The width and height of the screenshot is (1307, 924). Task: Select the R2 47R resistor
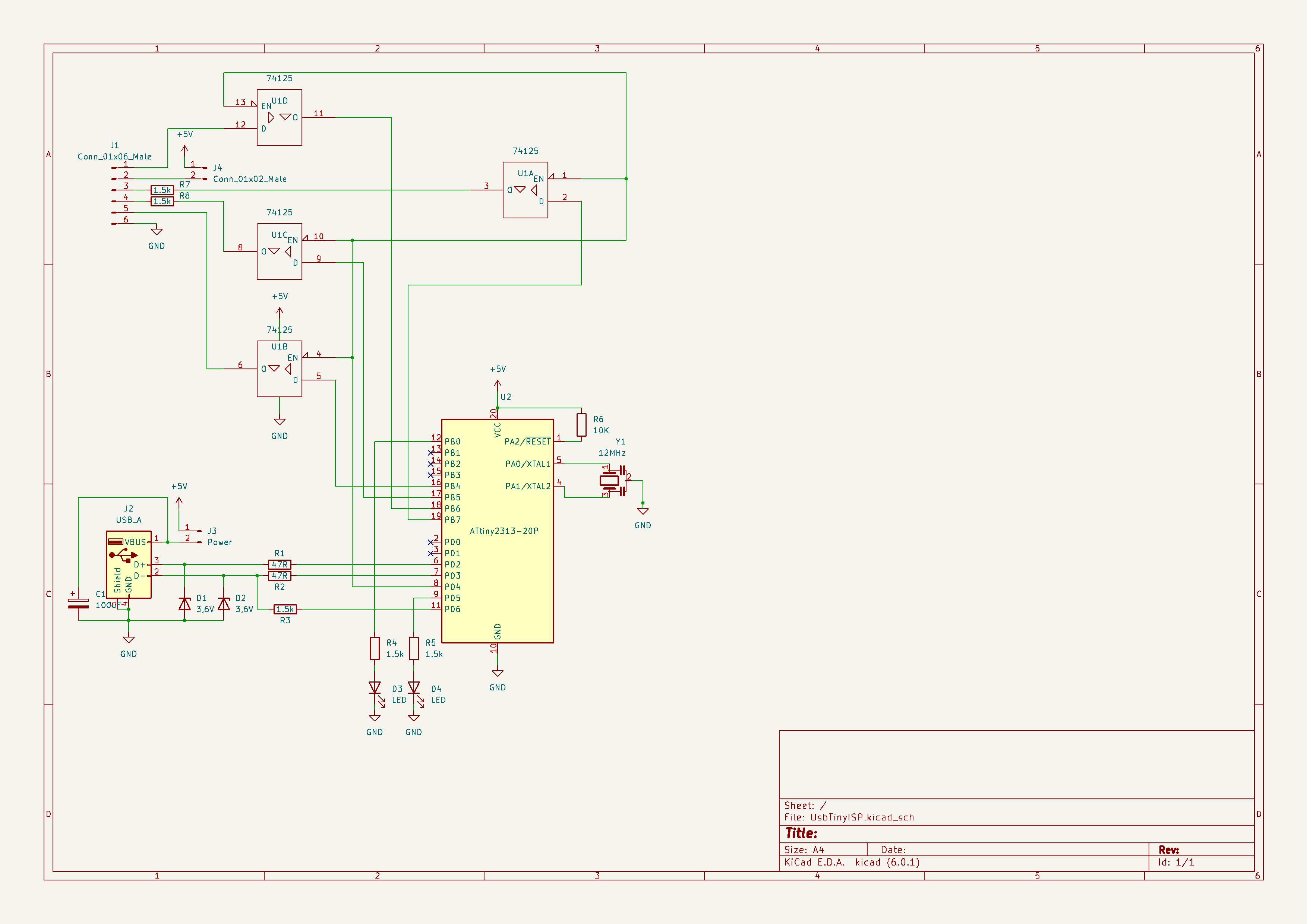(x=280, y=576)
